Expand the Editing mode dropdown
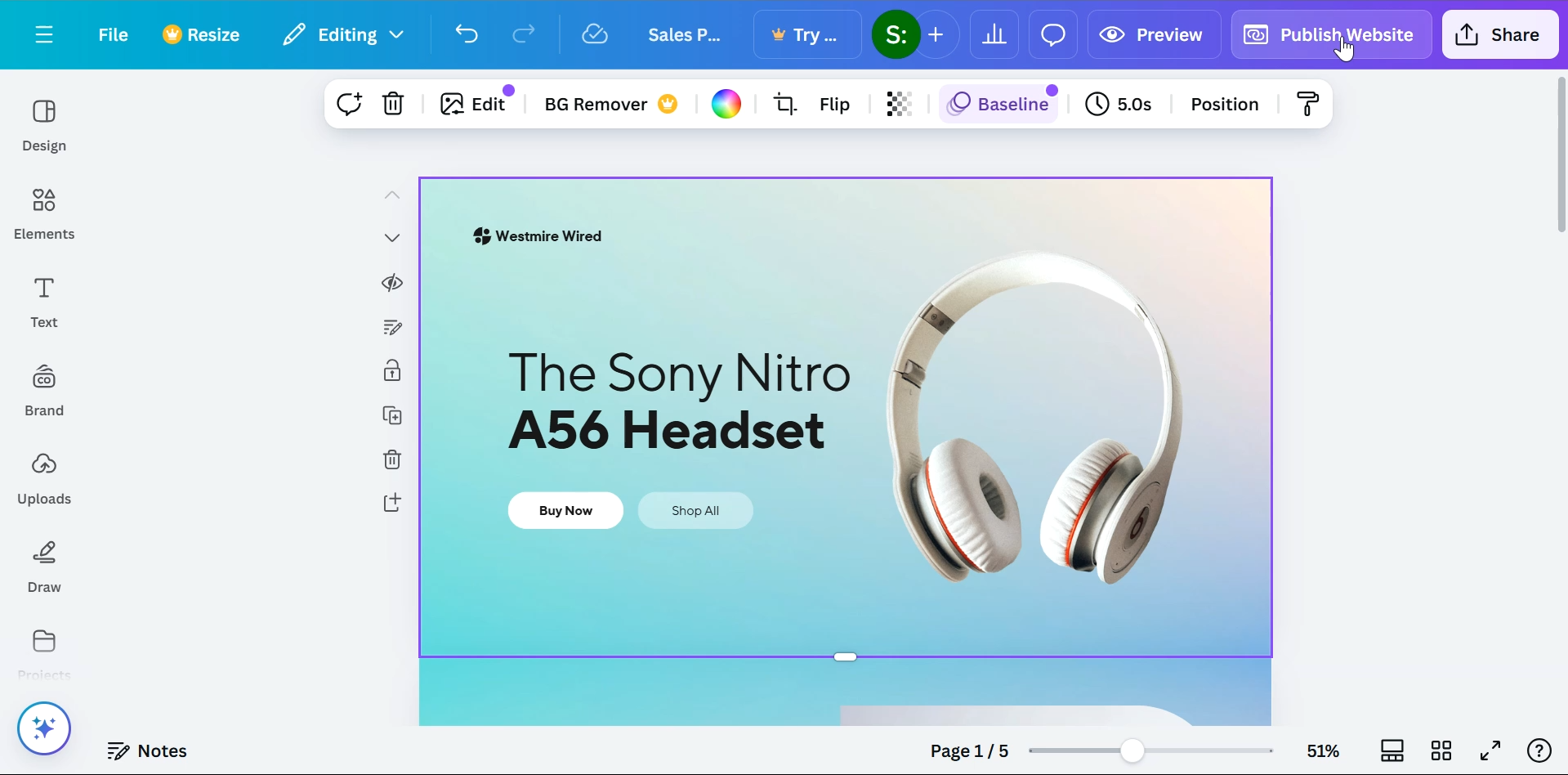Screen dimensions: 1568x775 point(344,34)
